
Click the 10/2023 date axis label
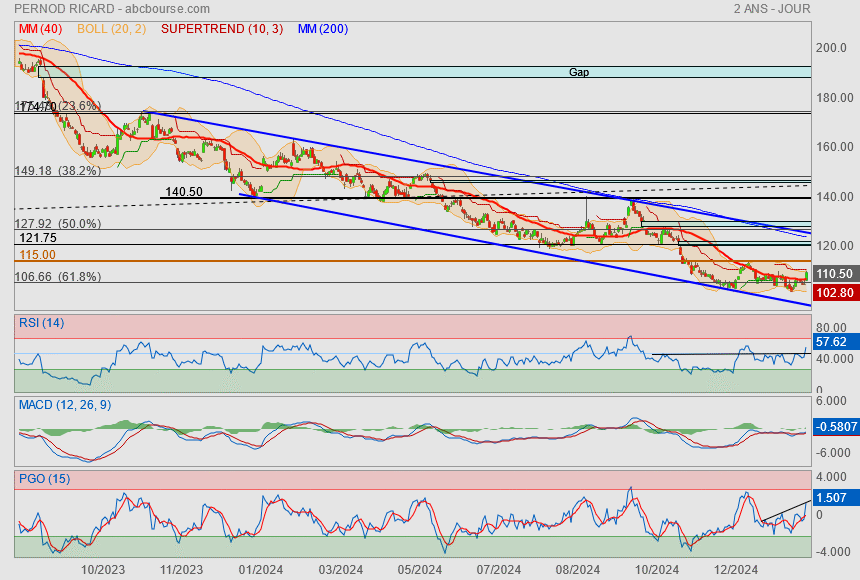pyautogui.click(x=103, y=570)
